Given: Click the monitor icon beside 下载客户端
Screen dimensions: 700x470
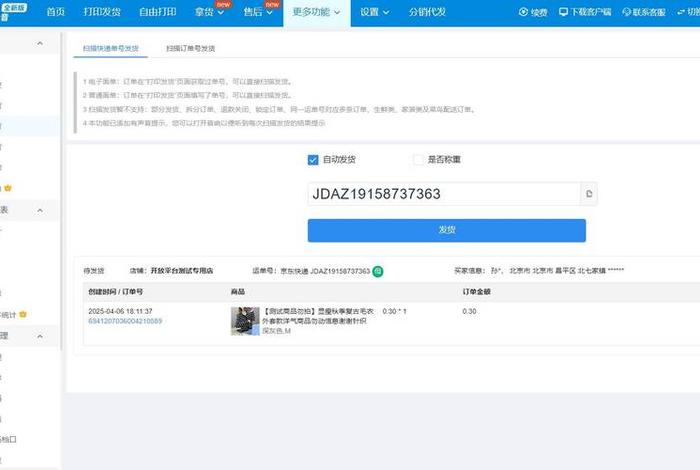Looking at the screenshot, I should (563, 12).
